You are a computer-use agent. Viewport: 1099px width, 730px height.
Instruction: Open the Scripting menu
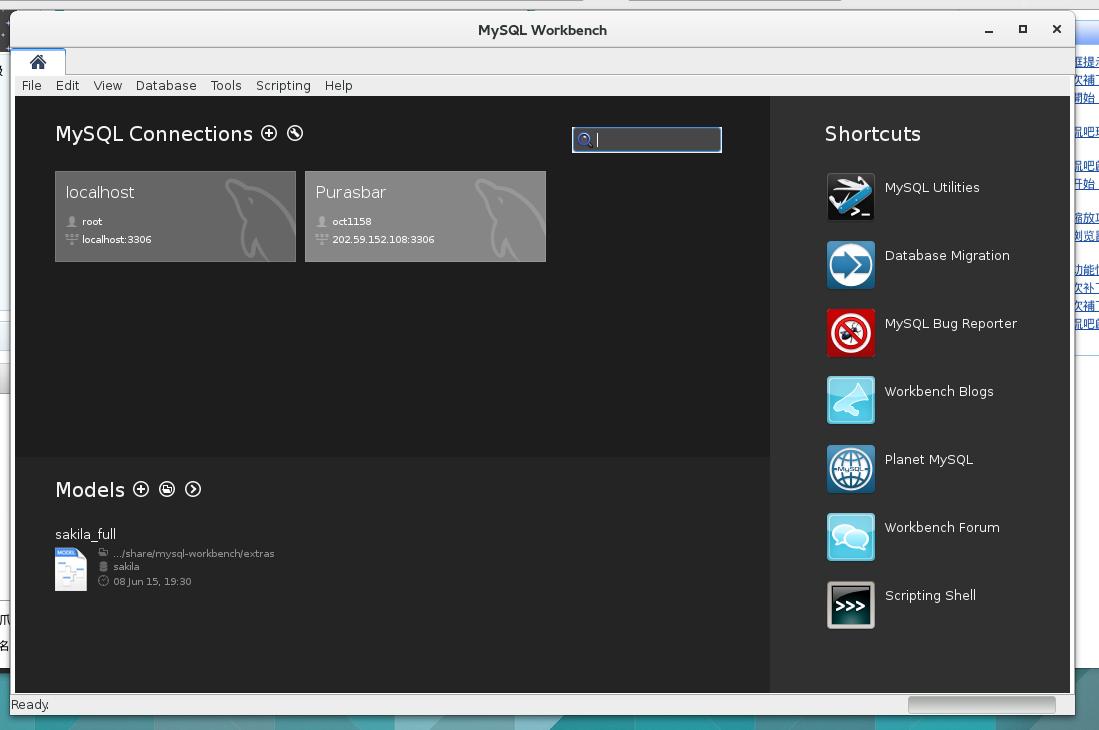tap(283, 85)
